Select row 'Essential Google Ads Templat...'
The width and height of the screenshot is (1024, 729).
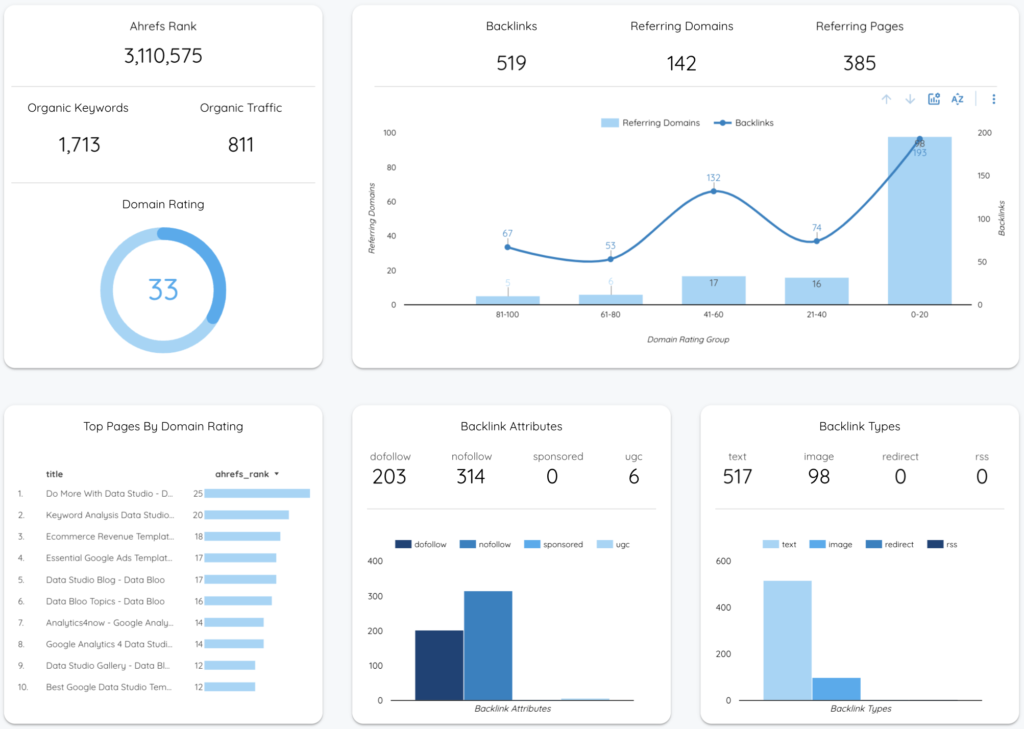tap(163, 559)
